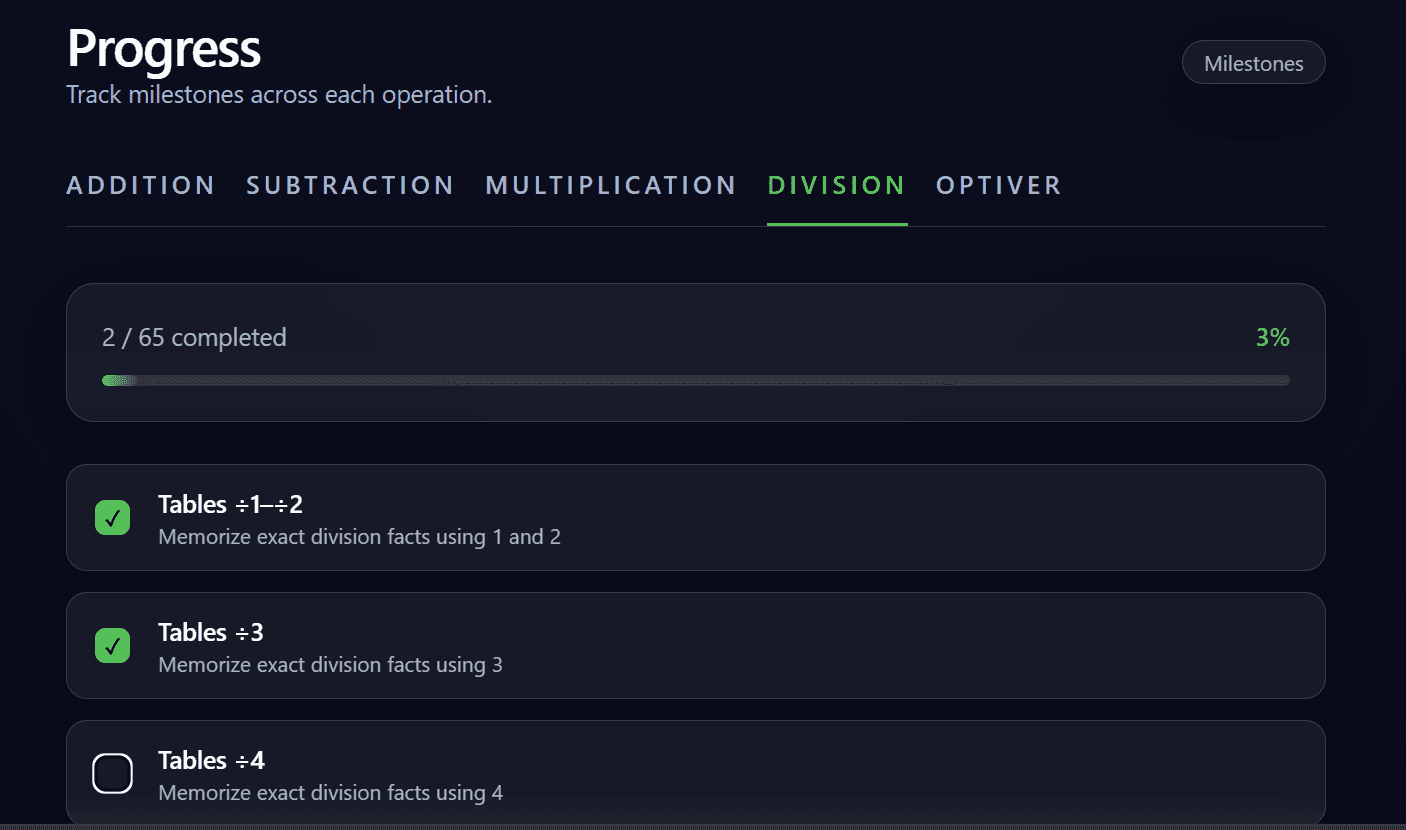Screen dimensions: 1406x830
Task: Go to the Multiplication tab
Action: (x=611, y=186)
